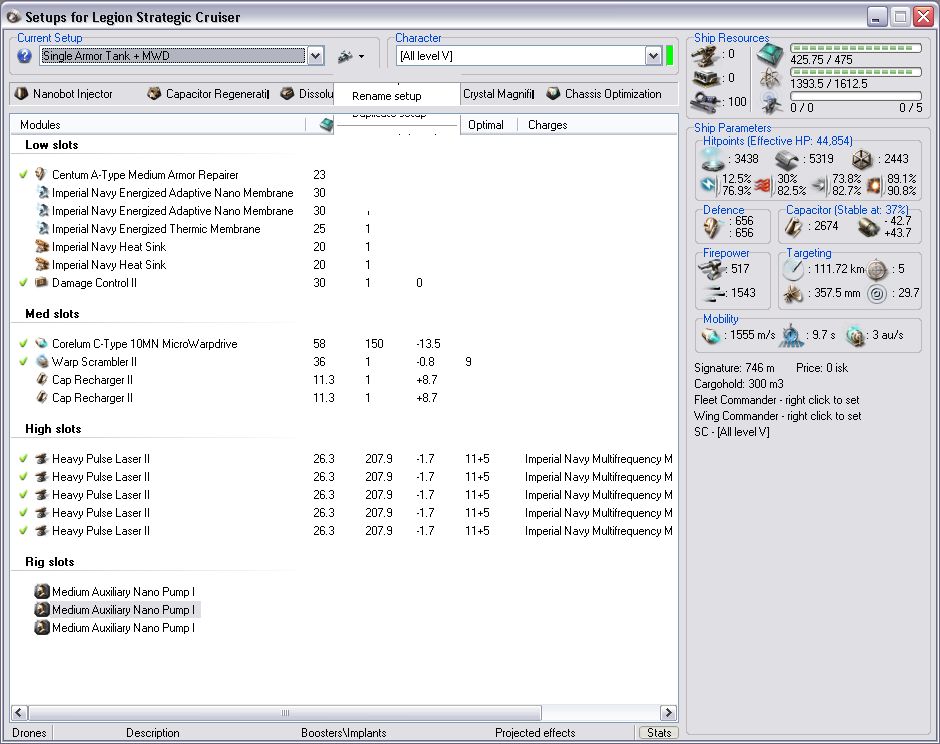Select Rename setup from the menu

coord(387,96)
